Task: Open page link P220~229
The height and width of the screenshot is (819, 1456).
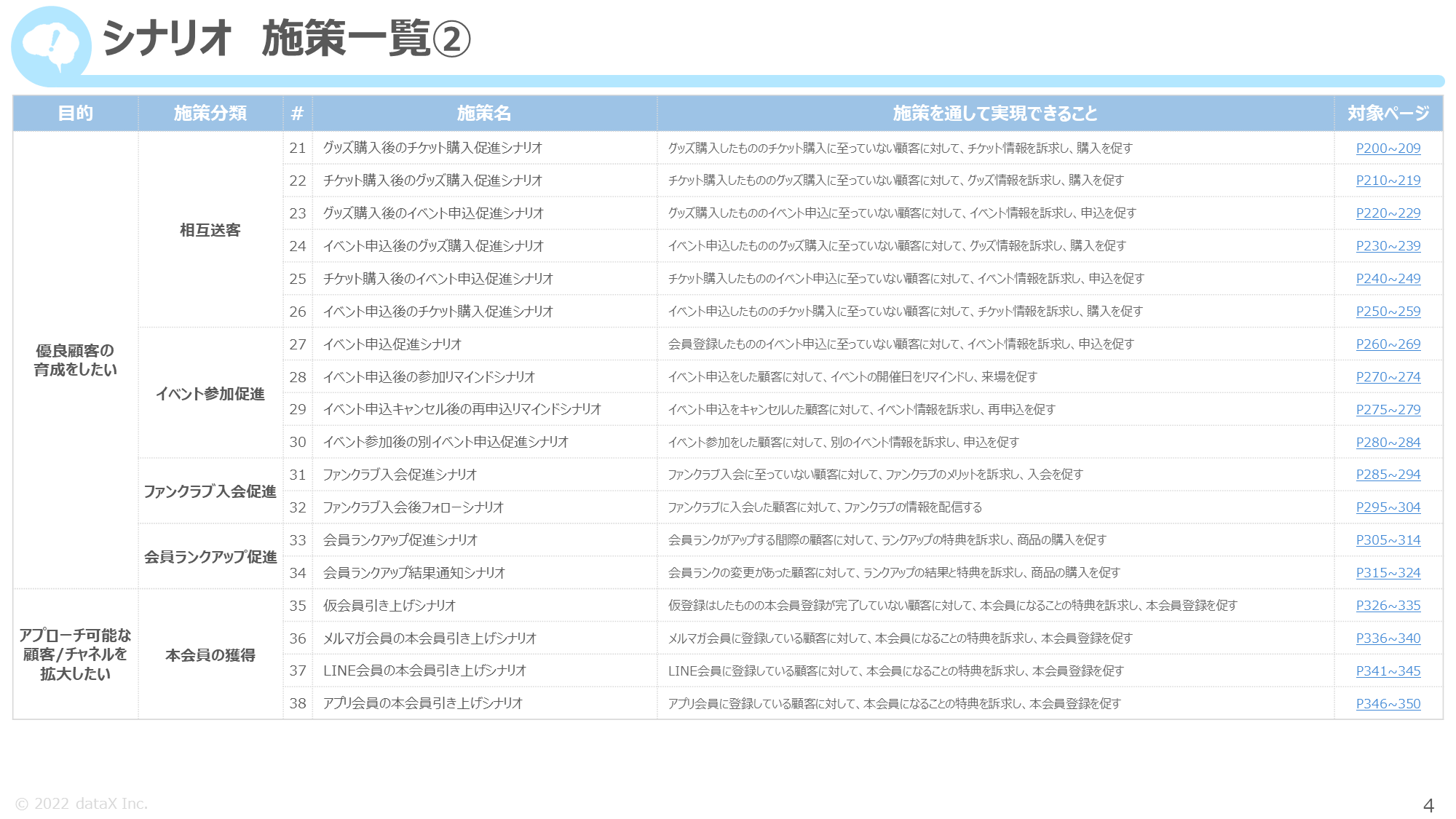Action: coord(1388,213)
